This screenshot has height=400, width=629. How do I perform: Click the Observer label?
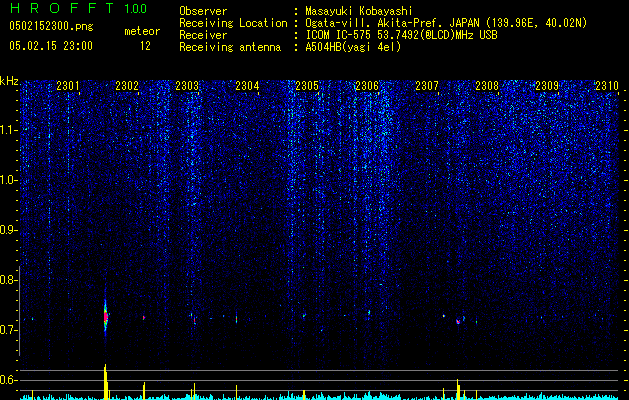click(203, 11)
